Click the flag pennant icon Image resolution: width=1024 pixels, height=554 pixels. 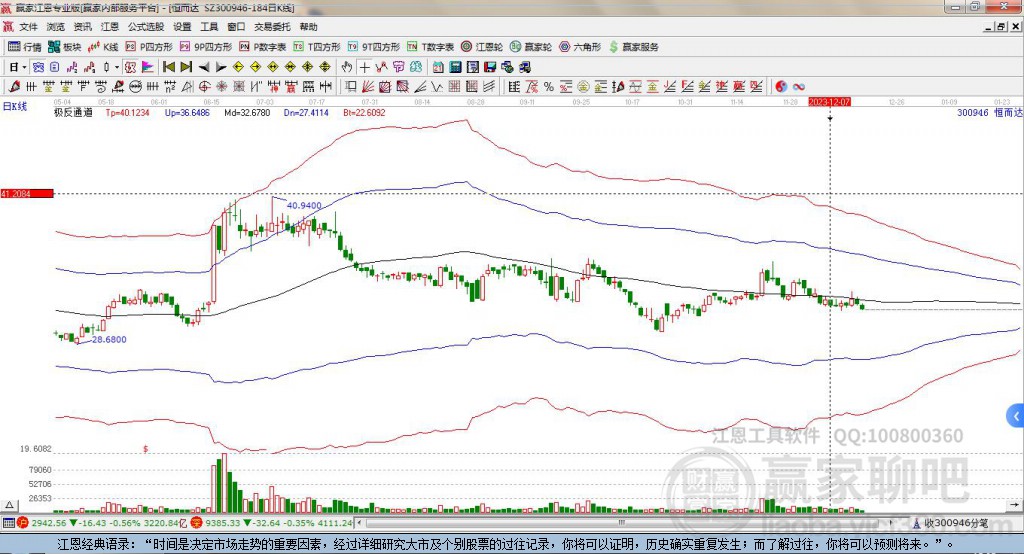(148, 67)
